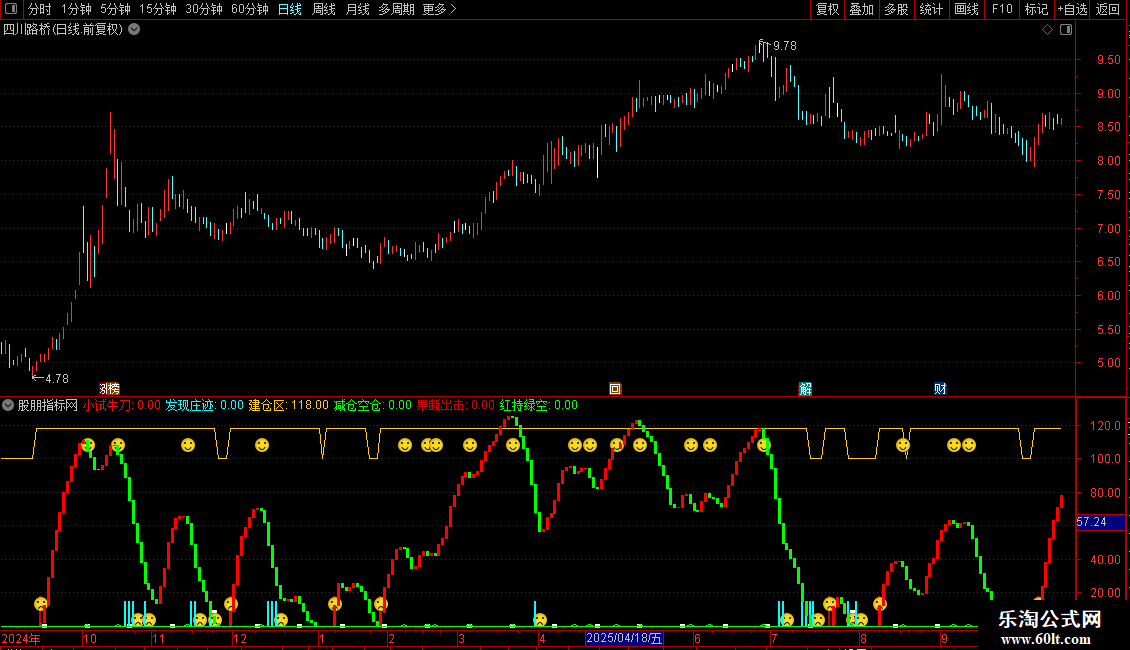This screenshot has width=1130, height=650.
Task: Click the diamond marker icon
Action: click(x=1047, y=30)
